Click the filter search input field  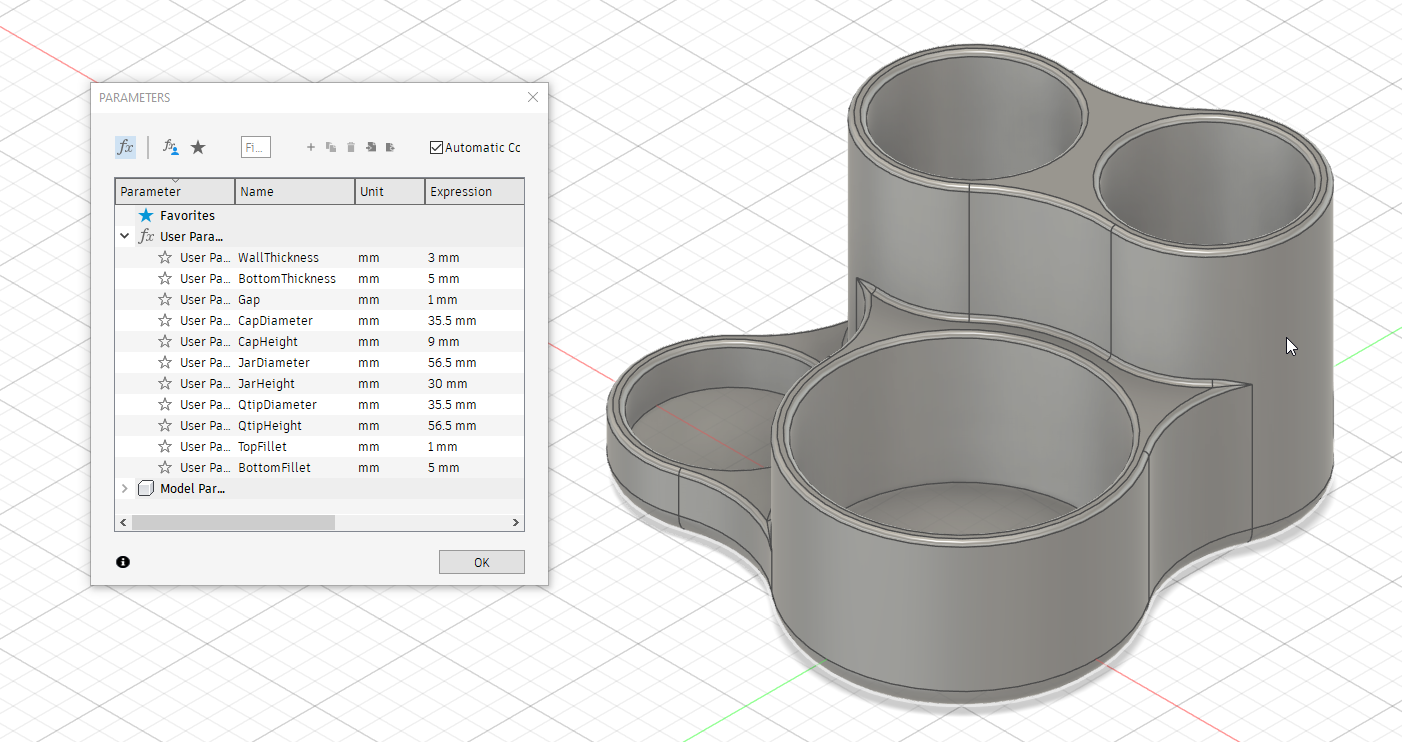pos(256,147)
